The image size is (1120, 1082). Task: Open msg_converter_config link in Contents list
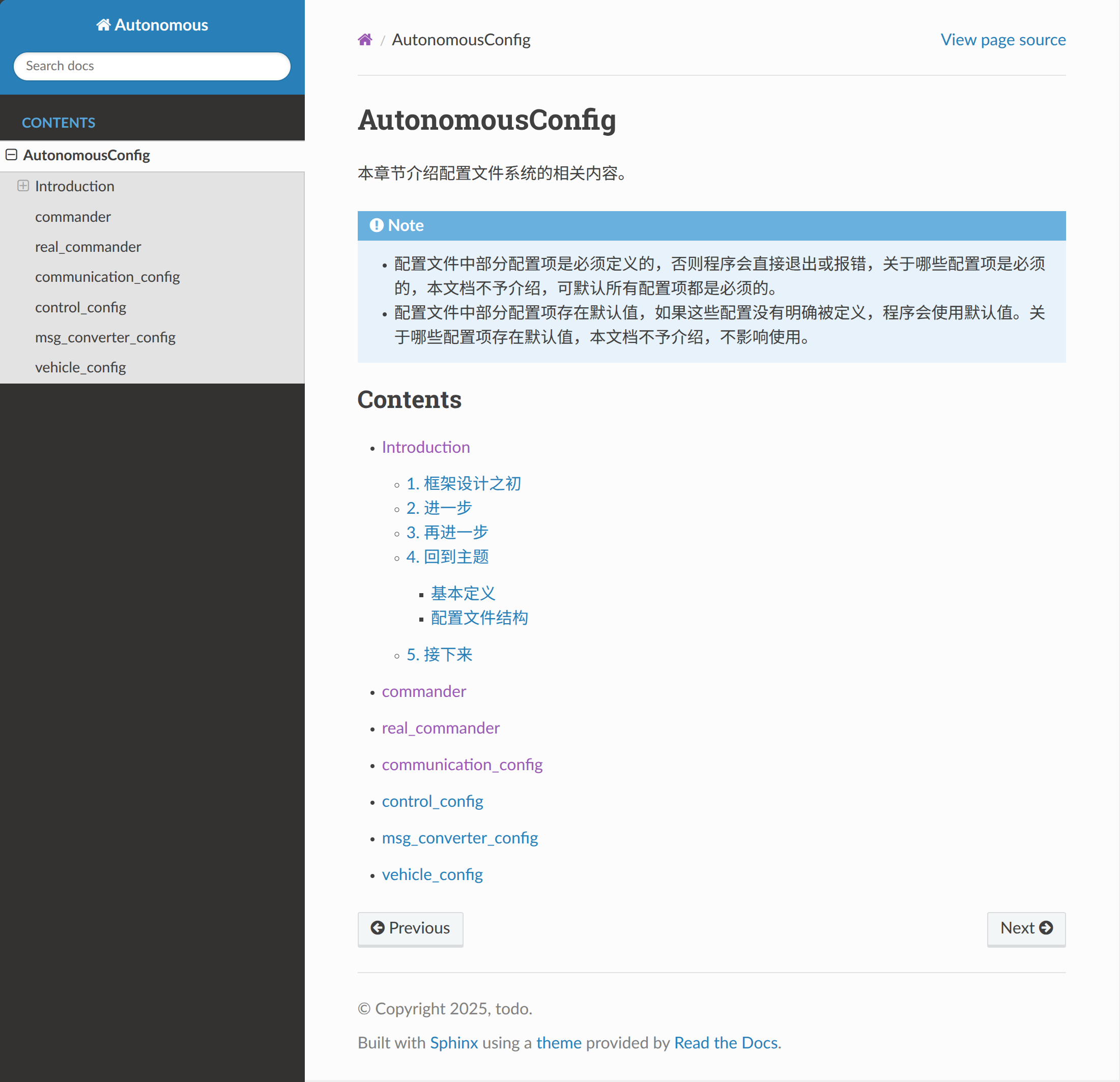pyautogui.click(x=460, y=837)
